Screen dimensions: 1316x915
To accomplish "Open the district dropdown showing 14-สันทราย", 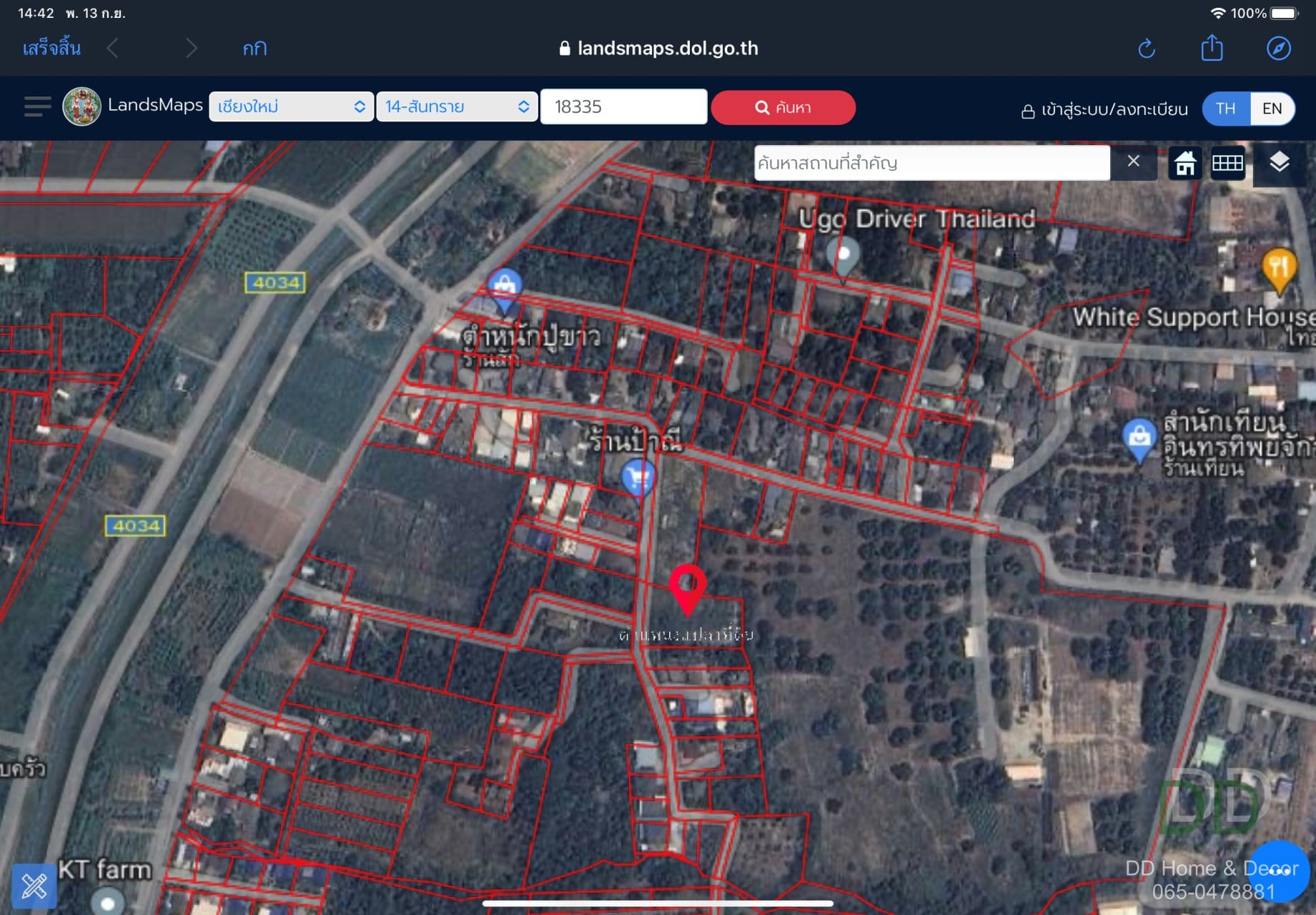I will coord(457,107).
